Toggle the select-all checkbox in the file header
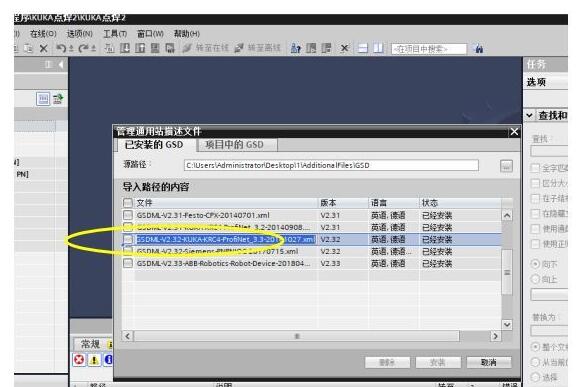 click(x=128, y=203)
